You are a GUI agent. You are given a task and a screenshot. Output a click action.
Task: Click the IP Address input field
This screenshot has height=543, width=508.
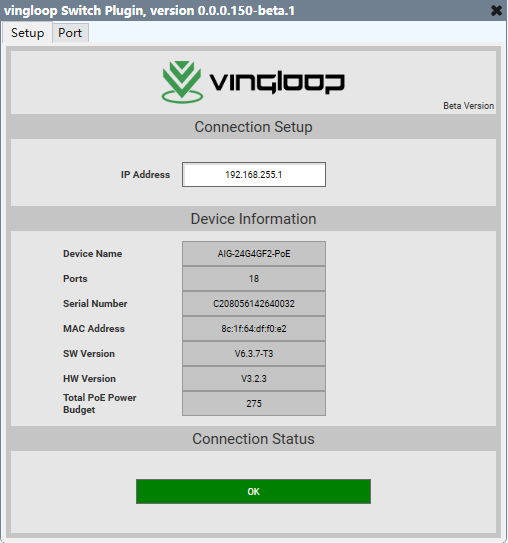254,175
